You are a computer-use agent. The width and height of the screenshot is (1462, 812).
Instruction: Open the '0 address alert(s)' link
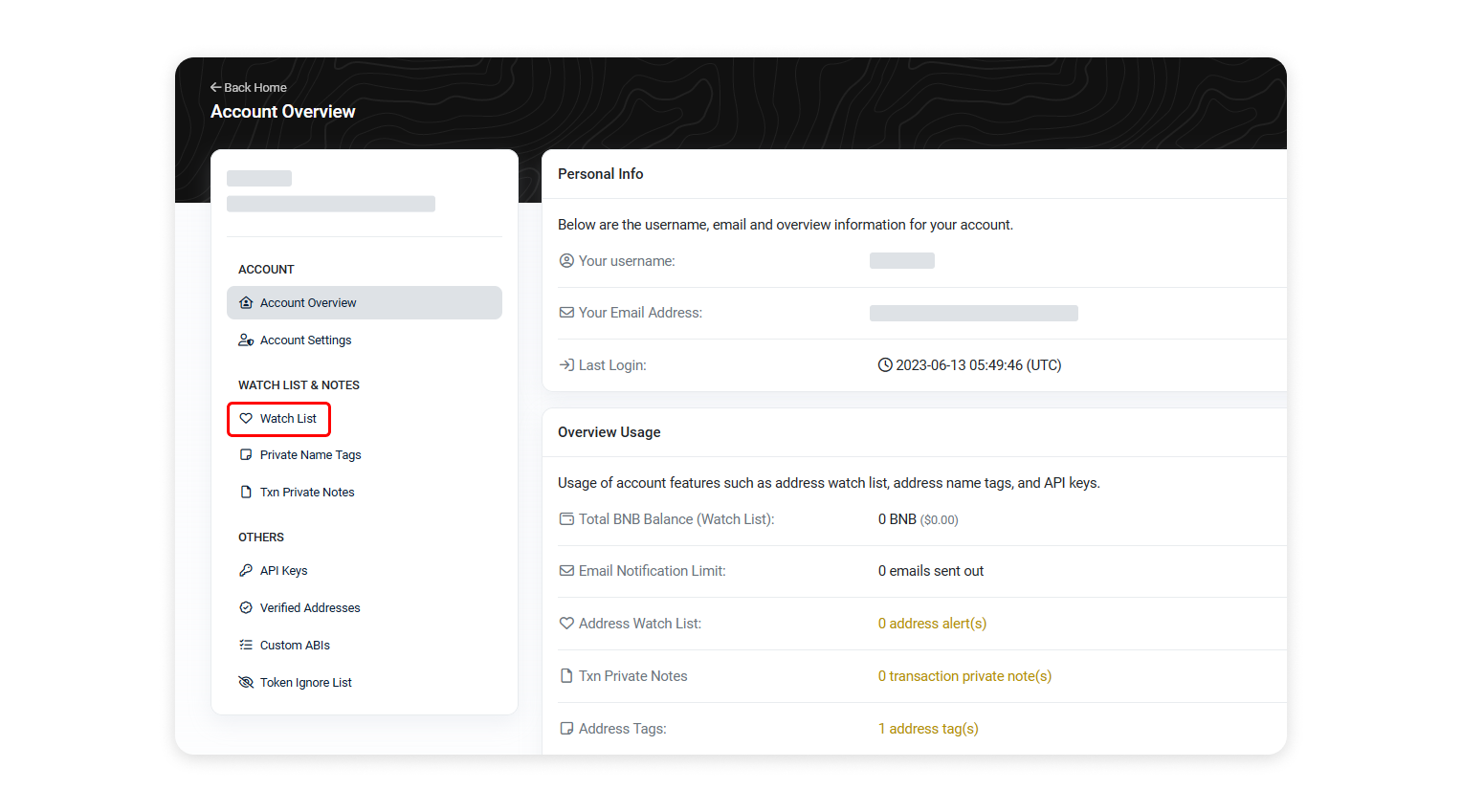(x=932, y=624)
